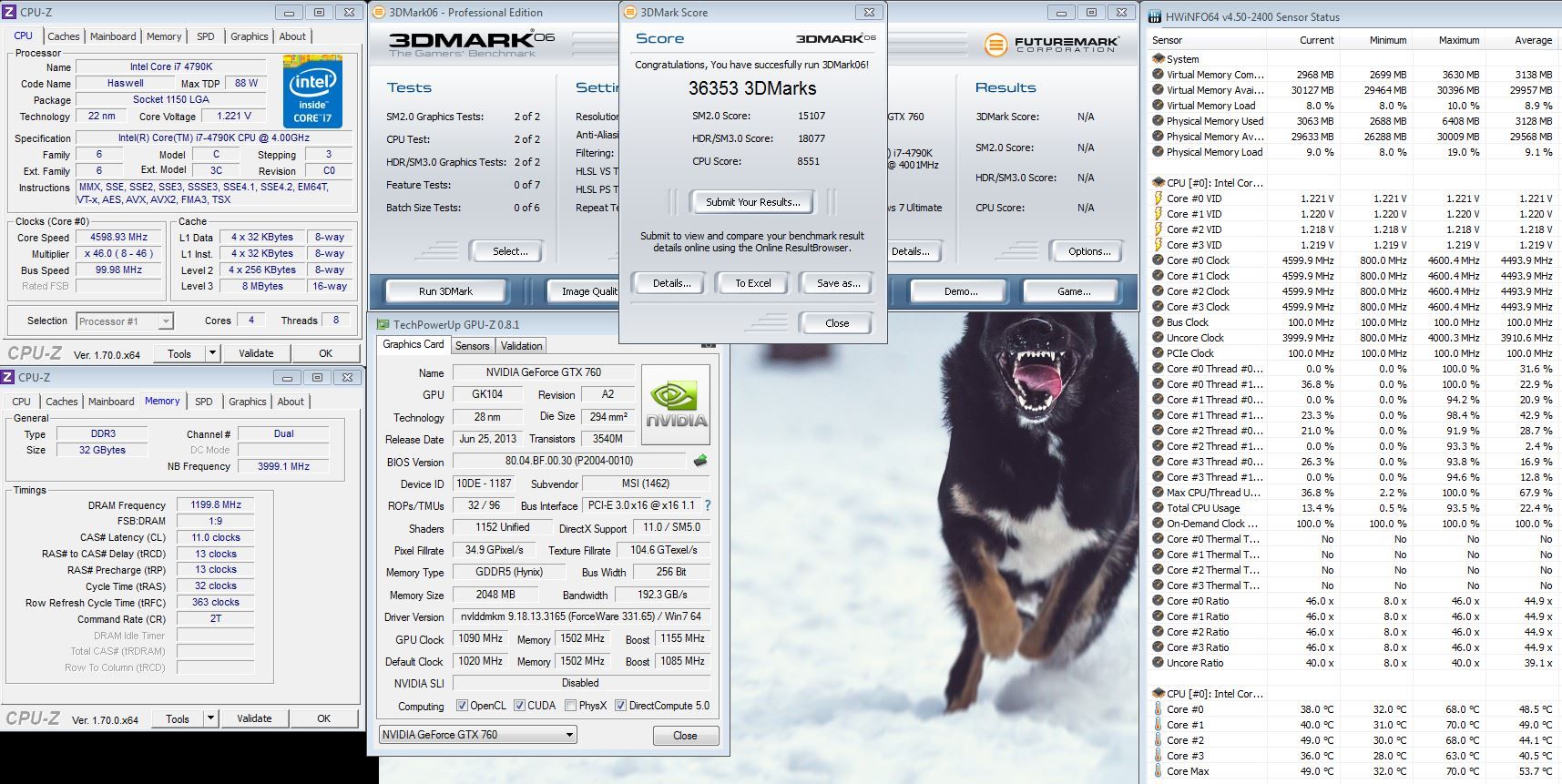This screenshot has height=784, width=1562.
Task: Click Close button in GPU-Z
Action: click(685, 736)
